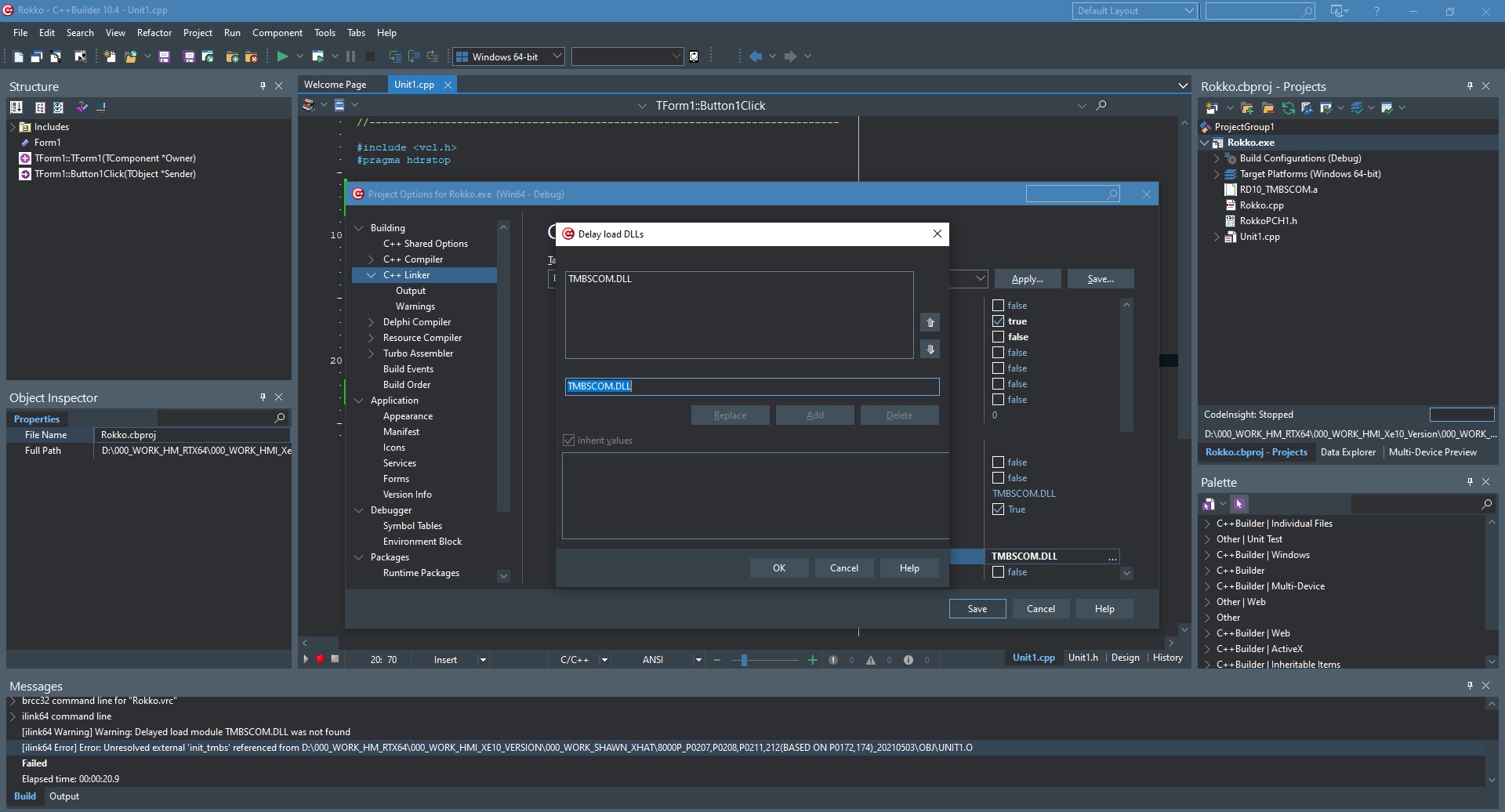Screen dimensions: 1505x812
Task: Run the project with the green arrow
Action: click(x=282, y=56)
